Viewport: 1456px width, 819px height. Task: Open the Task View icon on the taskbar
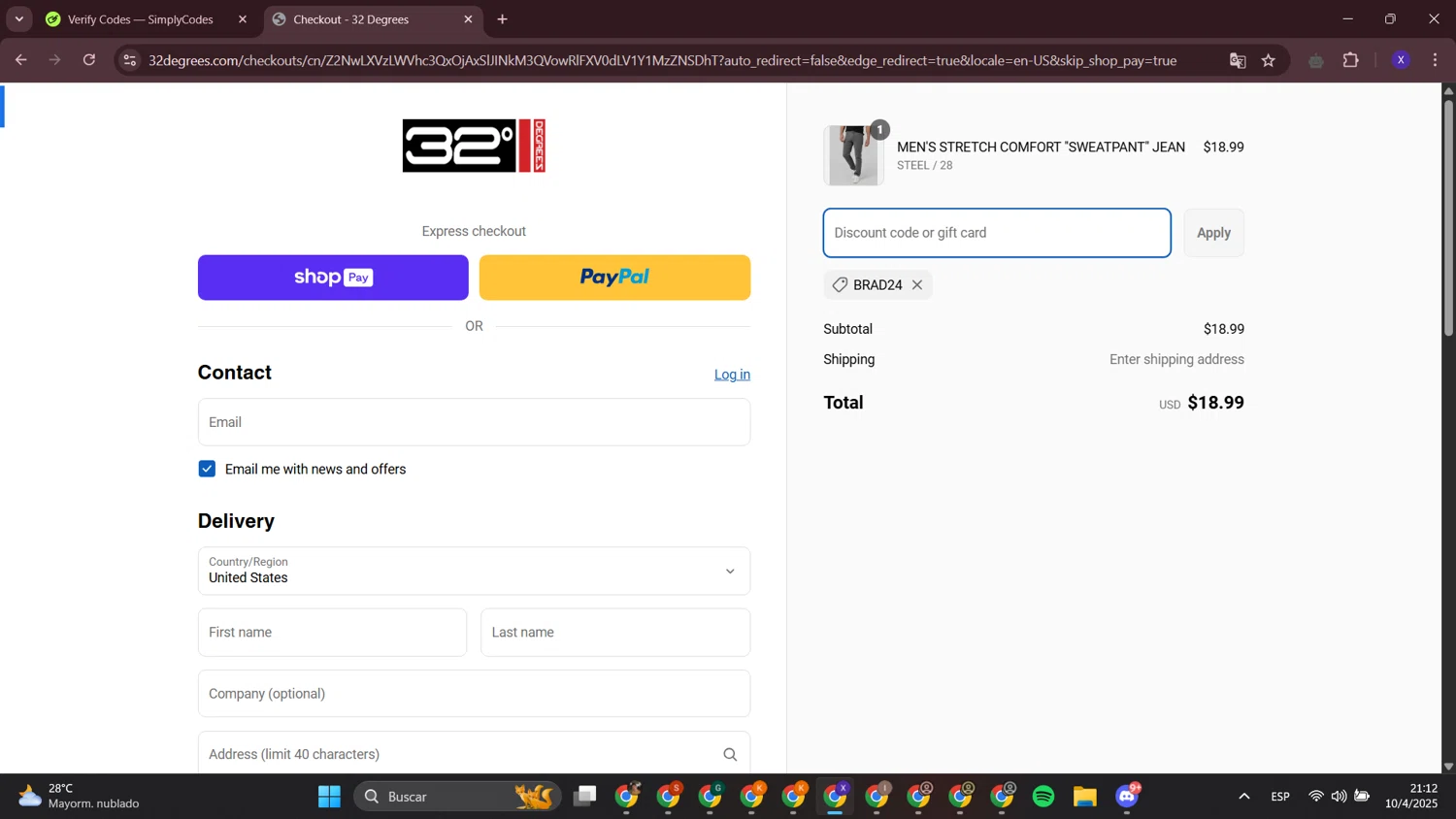pyautogui.click(x=584, y=797)
